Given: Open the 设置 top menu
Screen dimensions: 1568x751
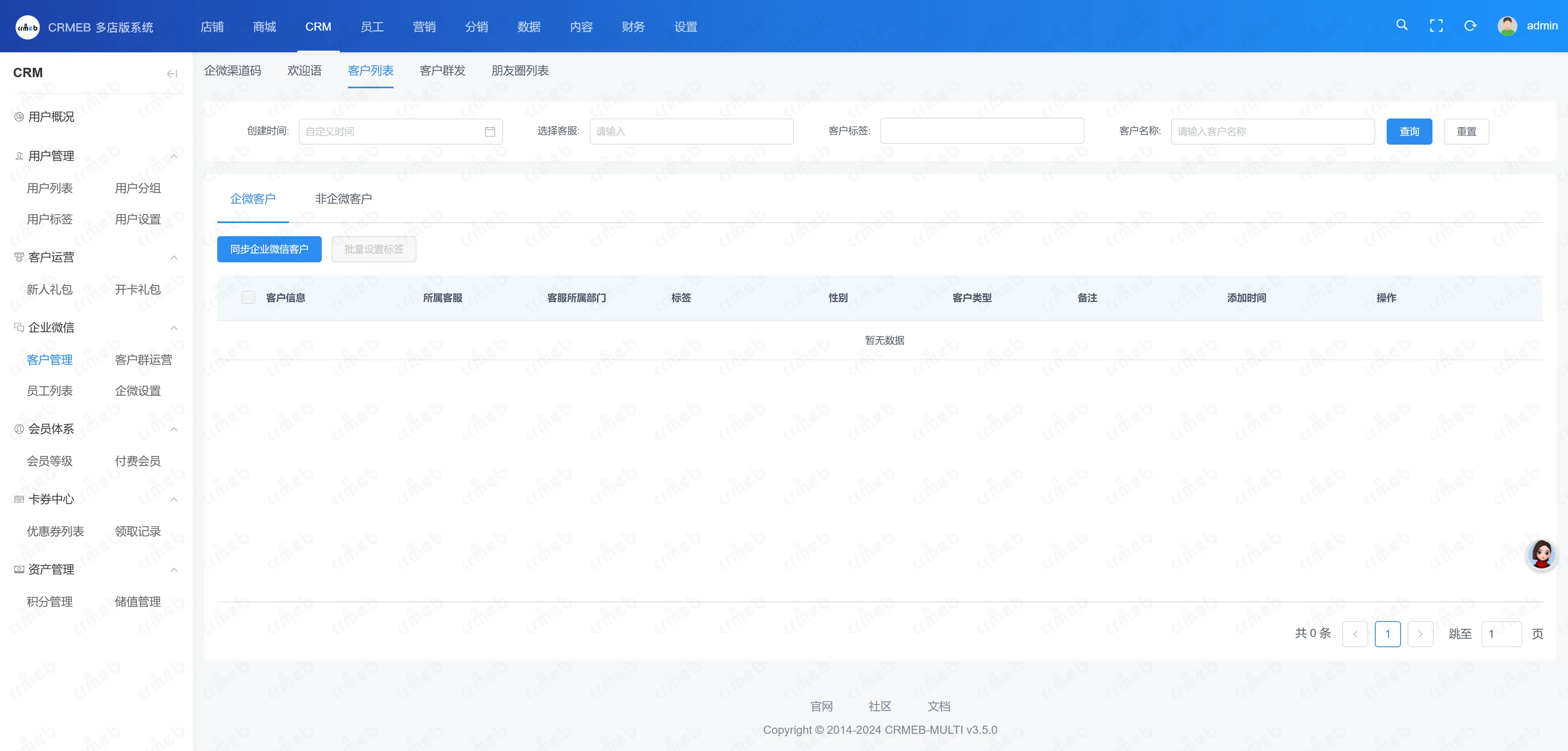Looking at the screenshot, I should click(x=686, y=27).
